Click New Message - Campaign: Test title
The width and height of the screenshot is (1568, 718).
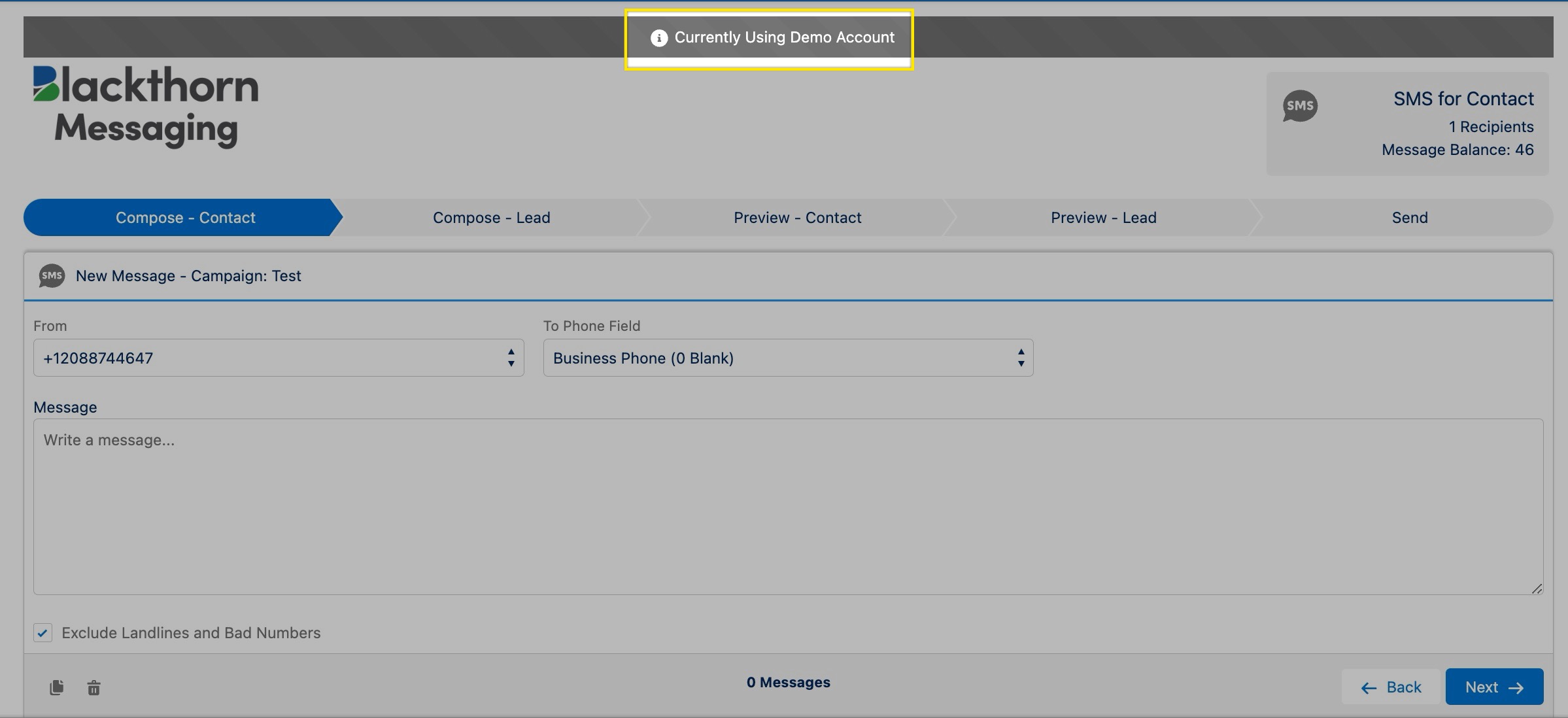click(188, 276)
